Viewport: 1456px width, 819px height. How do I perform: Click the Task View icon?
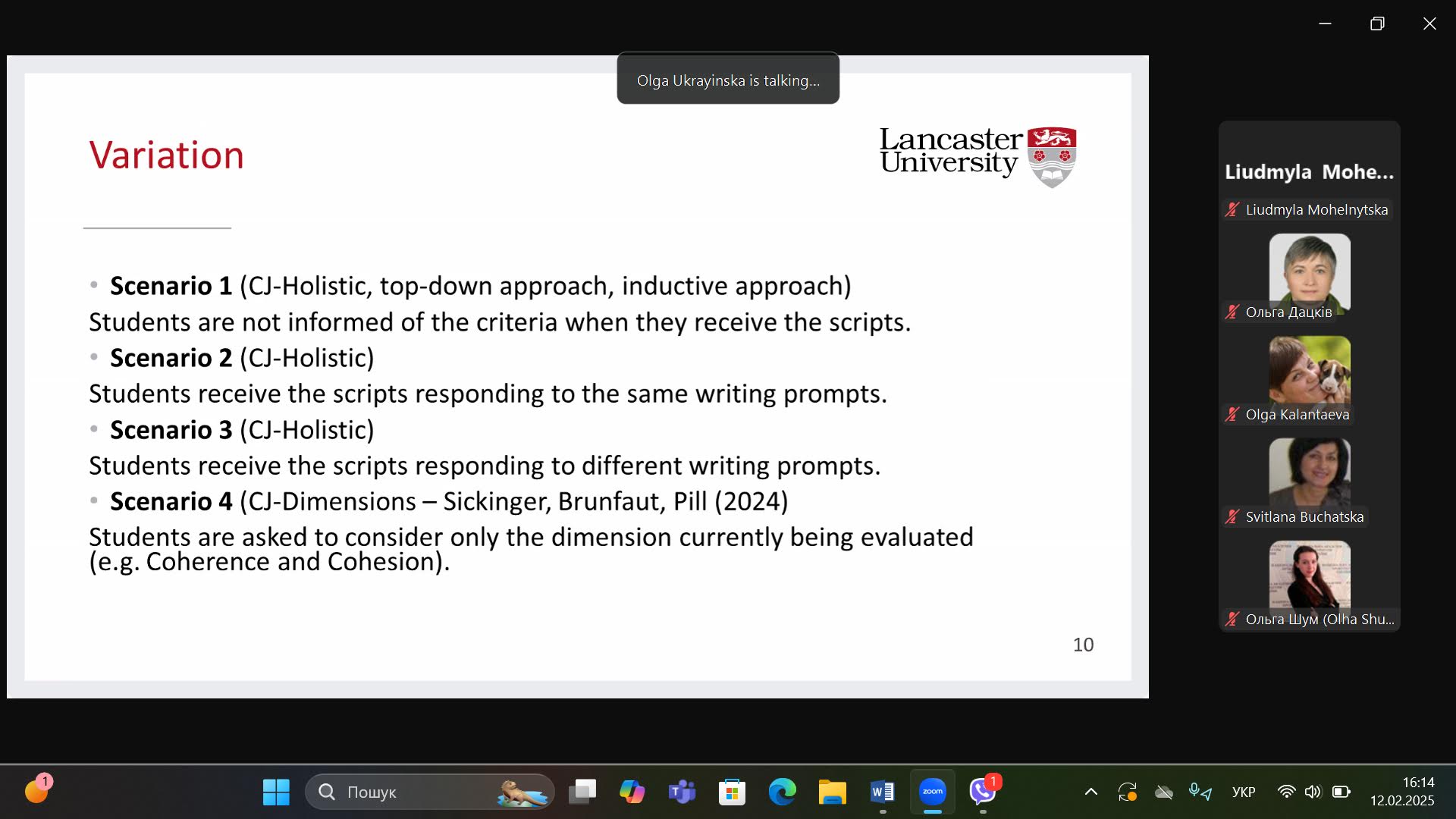[x=582, y=792]
